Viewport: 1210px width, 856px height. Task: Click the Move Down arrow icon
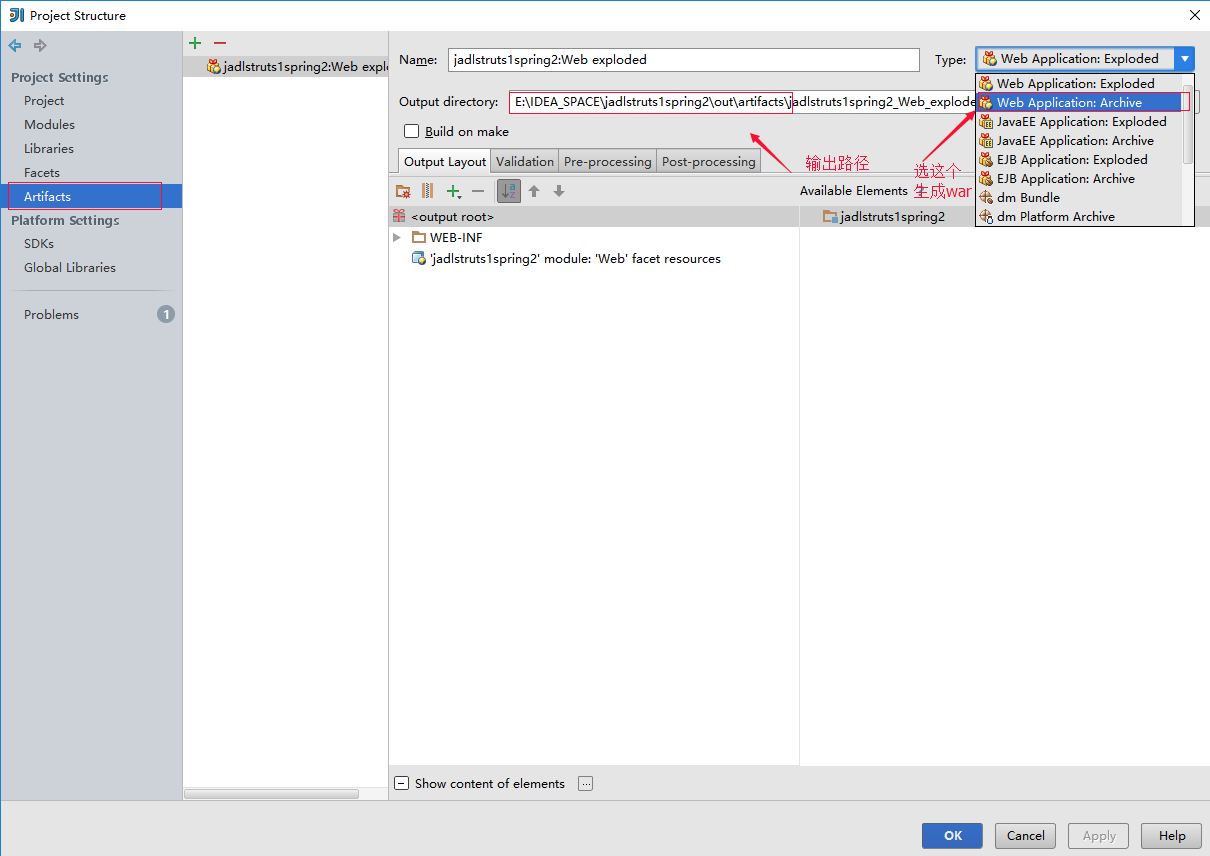(559, 191)
